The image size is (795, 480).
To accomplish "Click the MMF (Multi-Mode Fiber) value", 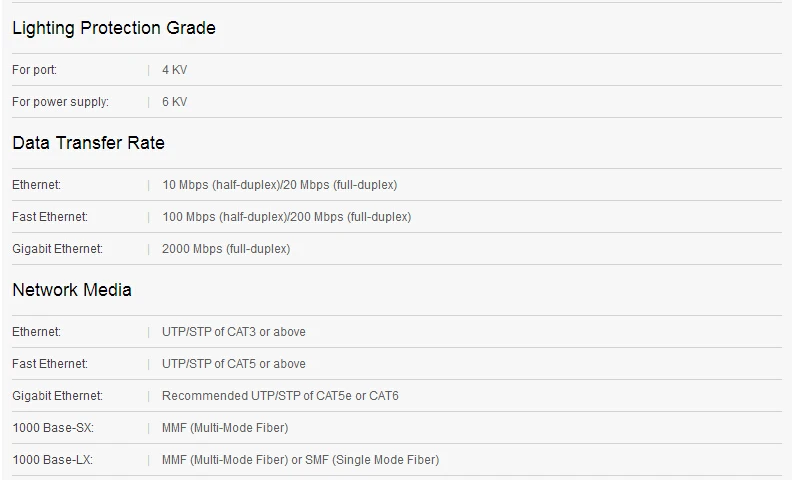I will point(225,428).
